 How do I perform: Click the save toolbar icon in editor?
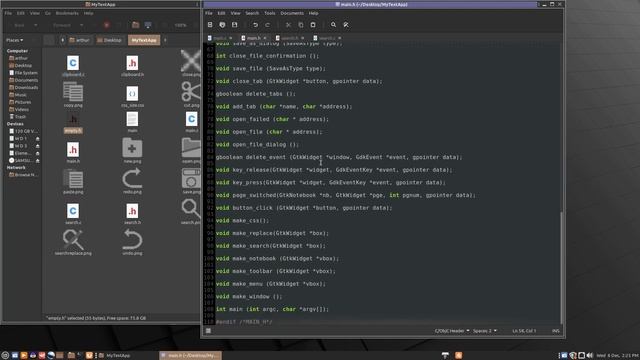click(x=234, y=25)
